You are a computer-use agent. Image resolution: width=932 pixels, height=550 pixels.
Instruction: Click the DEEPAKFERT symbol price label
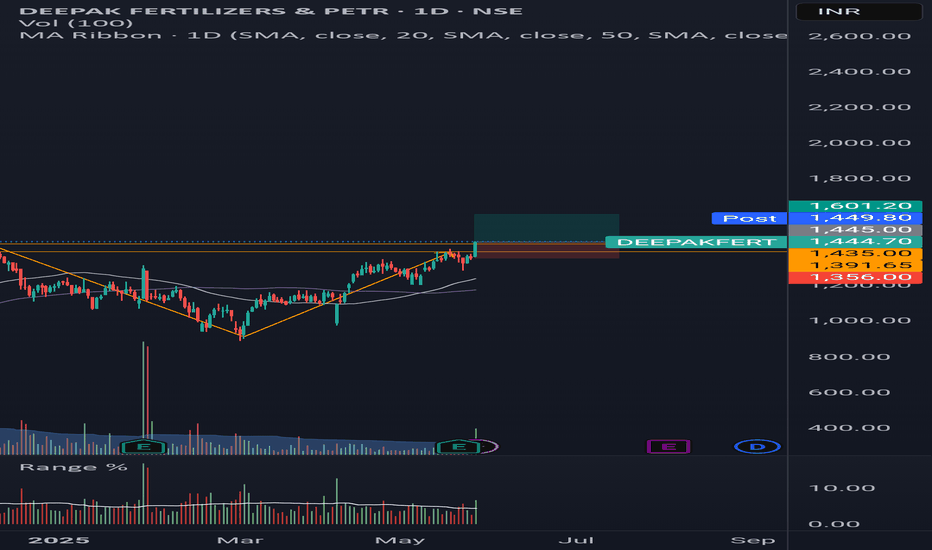click(696, 242)
